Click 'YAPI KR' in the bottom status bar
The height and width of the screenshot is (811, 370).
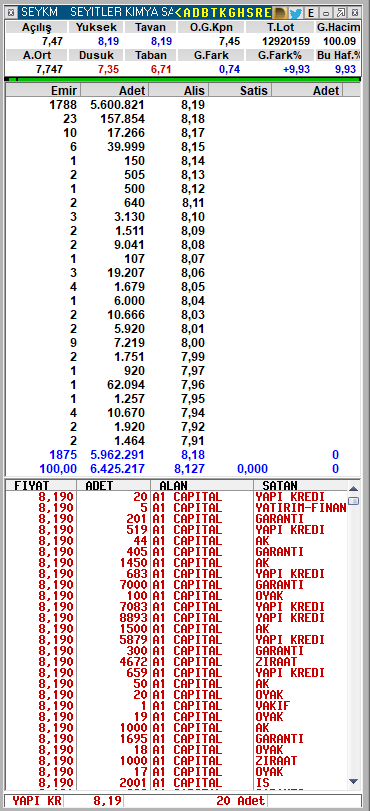(37, 801)
